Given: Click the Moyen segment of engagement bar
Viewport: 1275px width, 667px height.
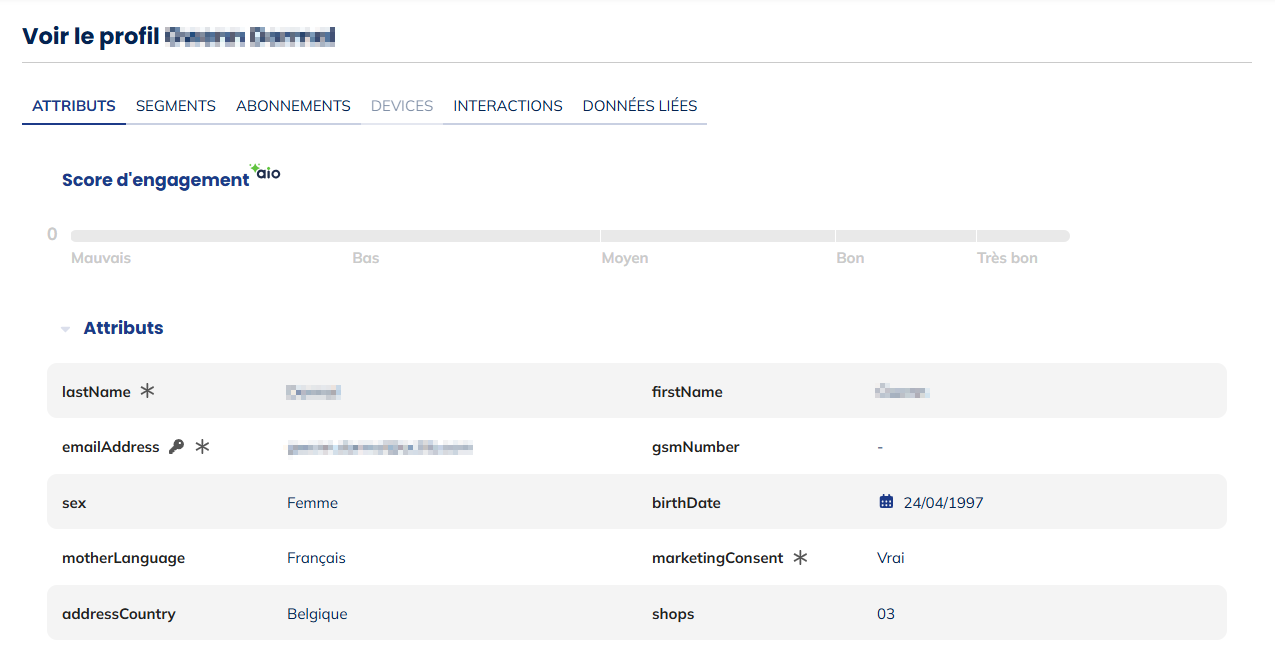Looking at the screenshot, I should point(717,236).
